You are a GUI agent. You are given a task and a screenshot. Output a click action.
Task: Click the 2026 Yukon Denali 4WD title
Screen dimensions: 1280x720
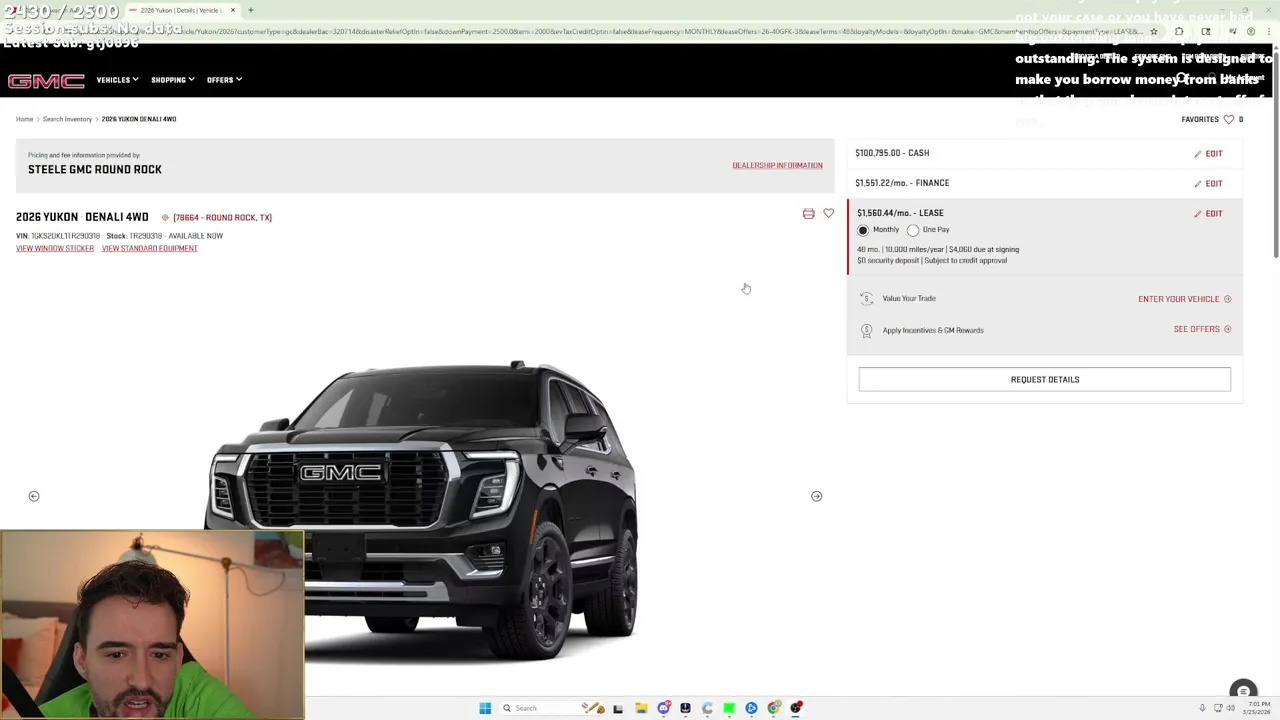click(x=82, y=217)
